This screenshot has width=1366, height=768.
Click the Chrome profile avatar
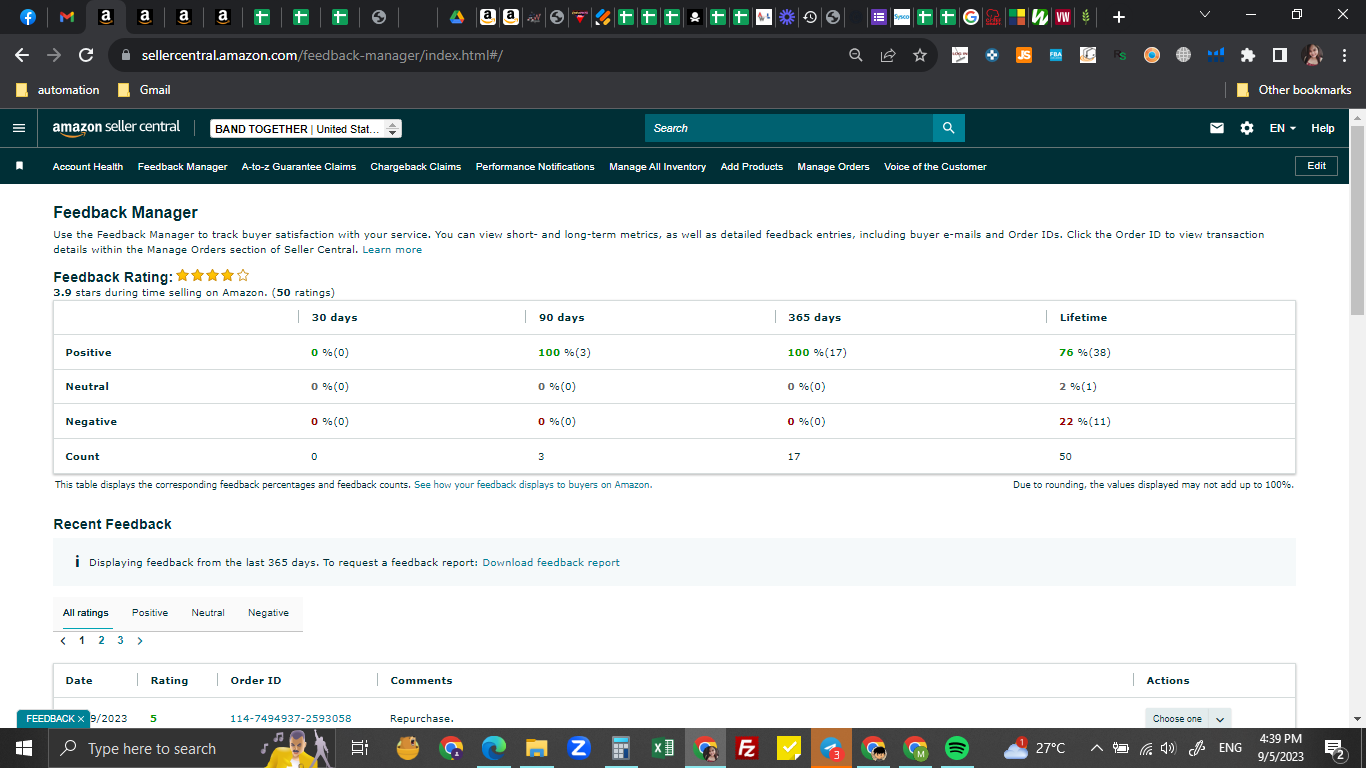tap(1312, 55)
